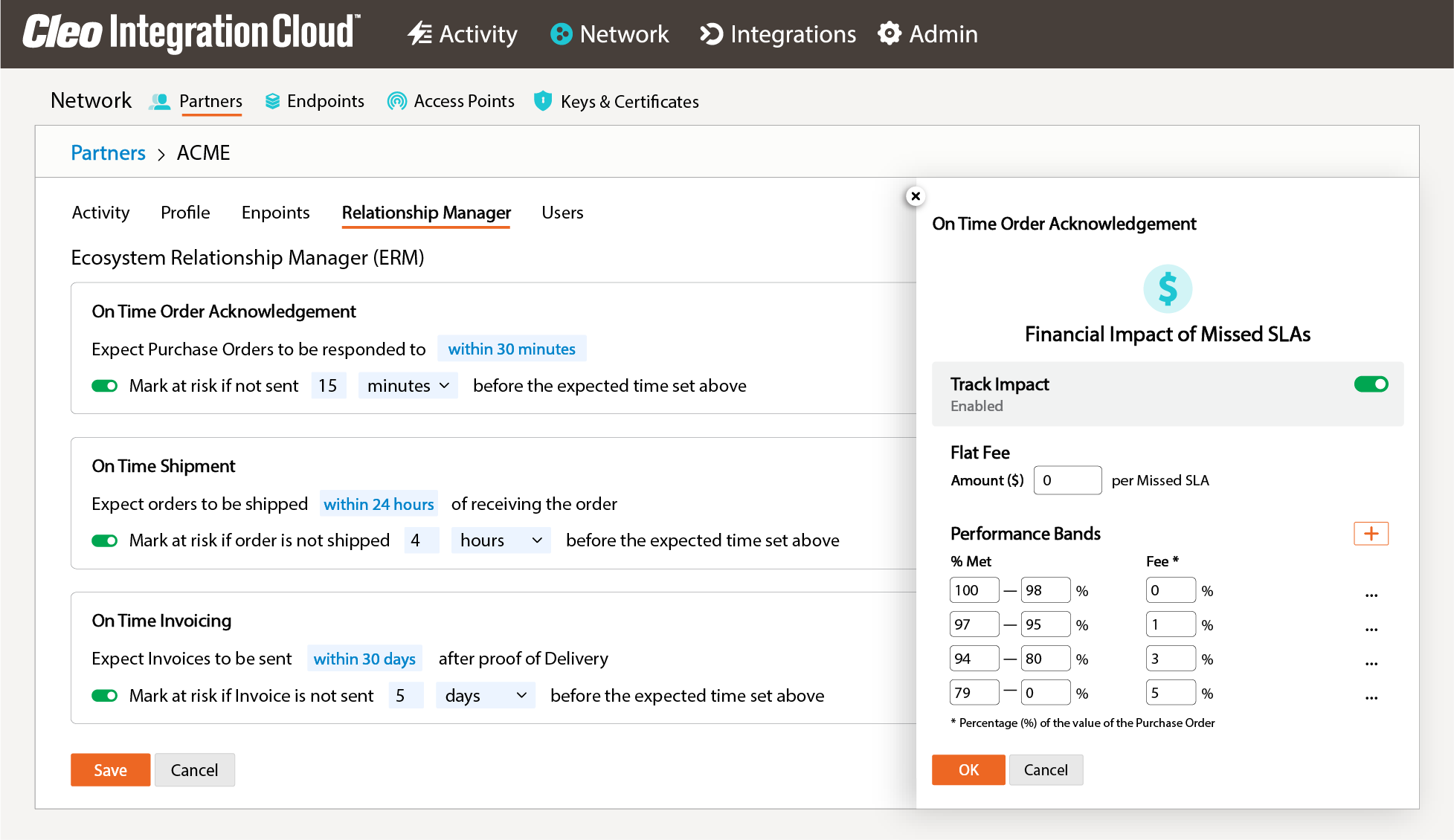Open ACME's Profile tab
The width and height of the screenshot is (1454, 840).
tap(185, 213)
